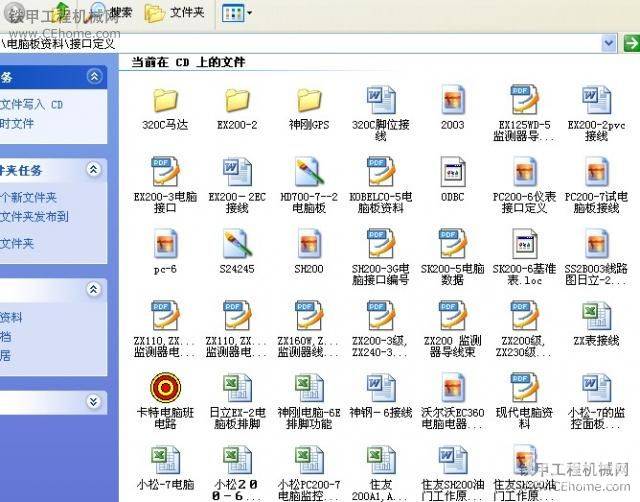Click the 资料 link in sidebar

[11, 317]
